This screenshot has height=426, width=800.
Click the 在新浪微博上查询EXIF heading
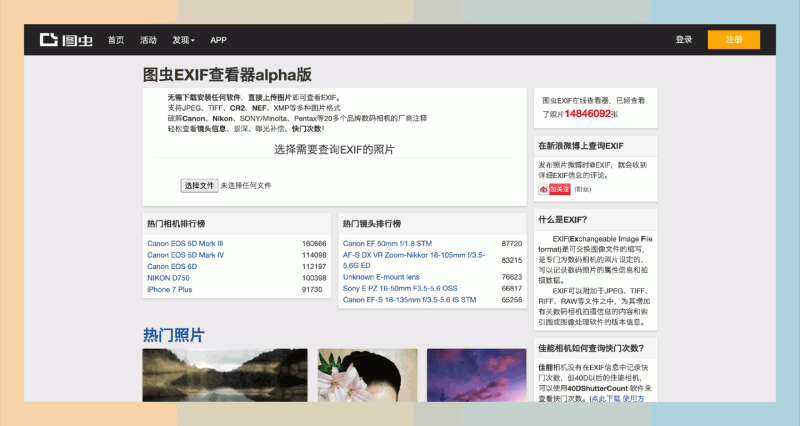coord(581,146)
